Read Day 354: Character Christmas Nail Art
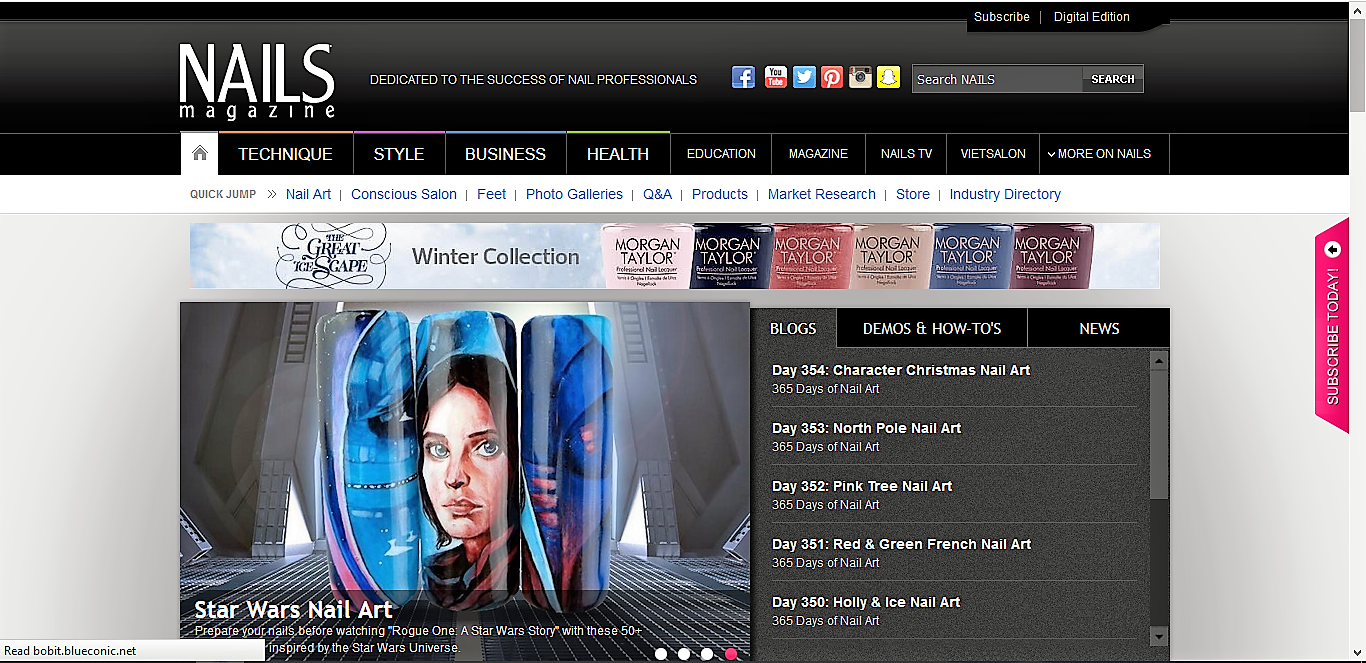 point(901,370)
